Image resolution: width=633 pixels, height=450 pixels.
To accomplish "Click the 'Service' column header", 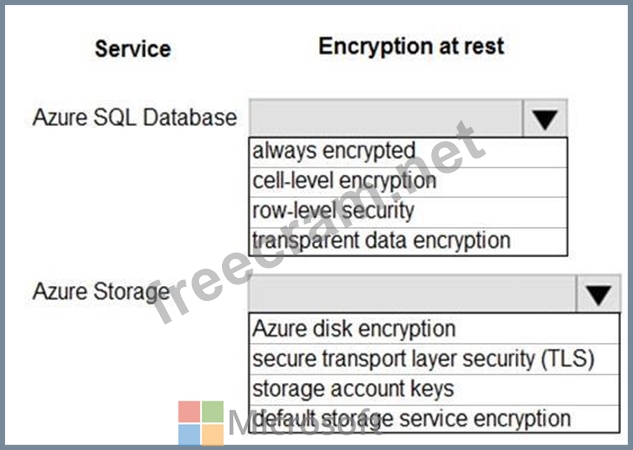I will pyautogui.click(x=133, y=49).
